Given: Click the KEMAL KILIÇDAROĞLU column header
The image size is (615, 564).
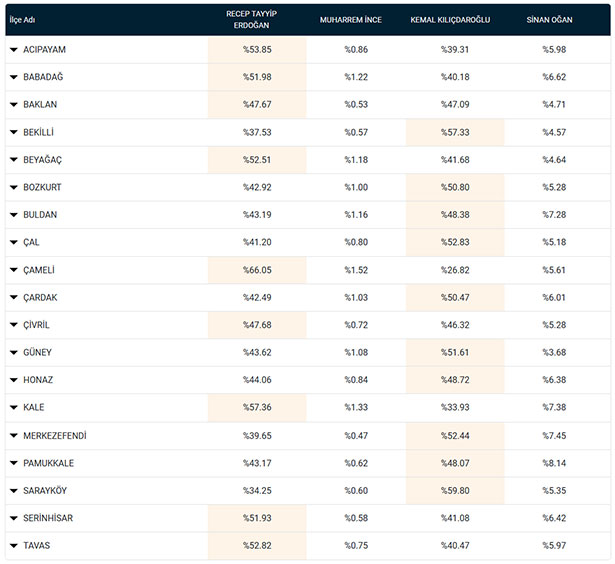Looking at the screenshot, I should (x=450, y=20).
